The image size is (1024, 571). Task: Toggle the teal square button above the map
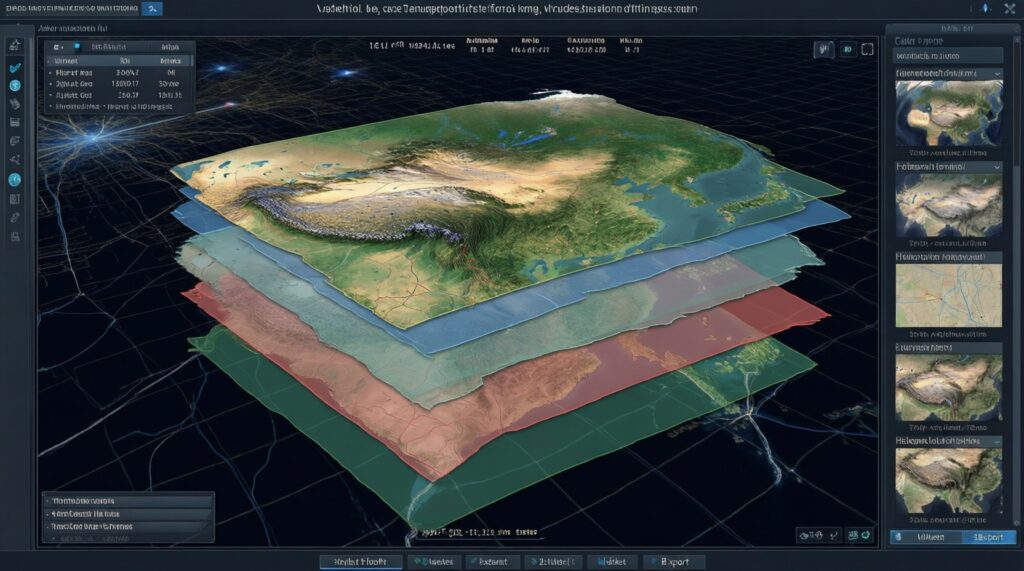847,49
